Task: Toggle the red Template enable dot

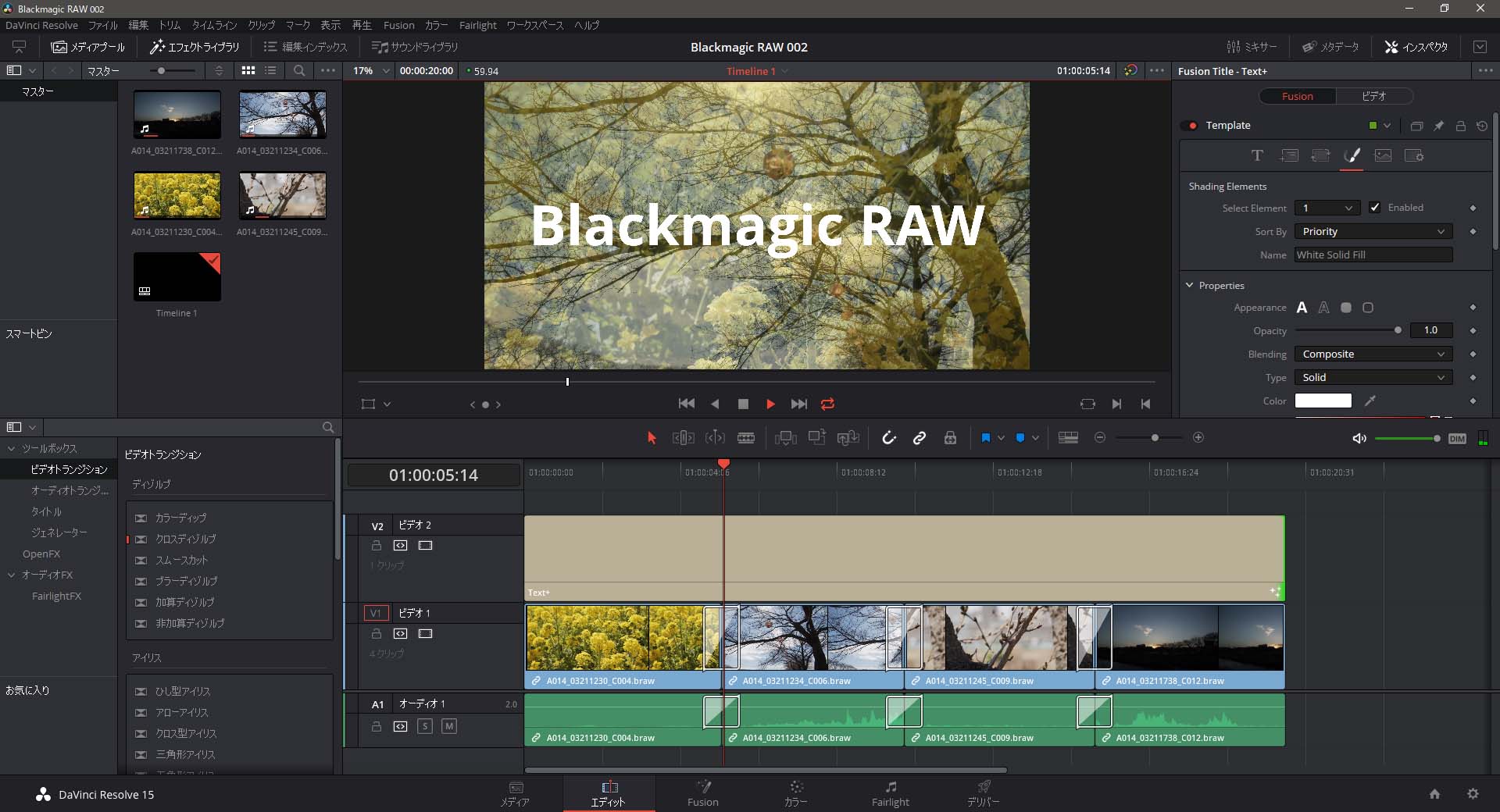Action: tap(1192, 126)
